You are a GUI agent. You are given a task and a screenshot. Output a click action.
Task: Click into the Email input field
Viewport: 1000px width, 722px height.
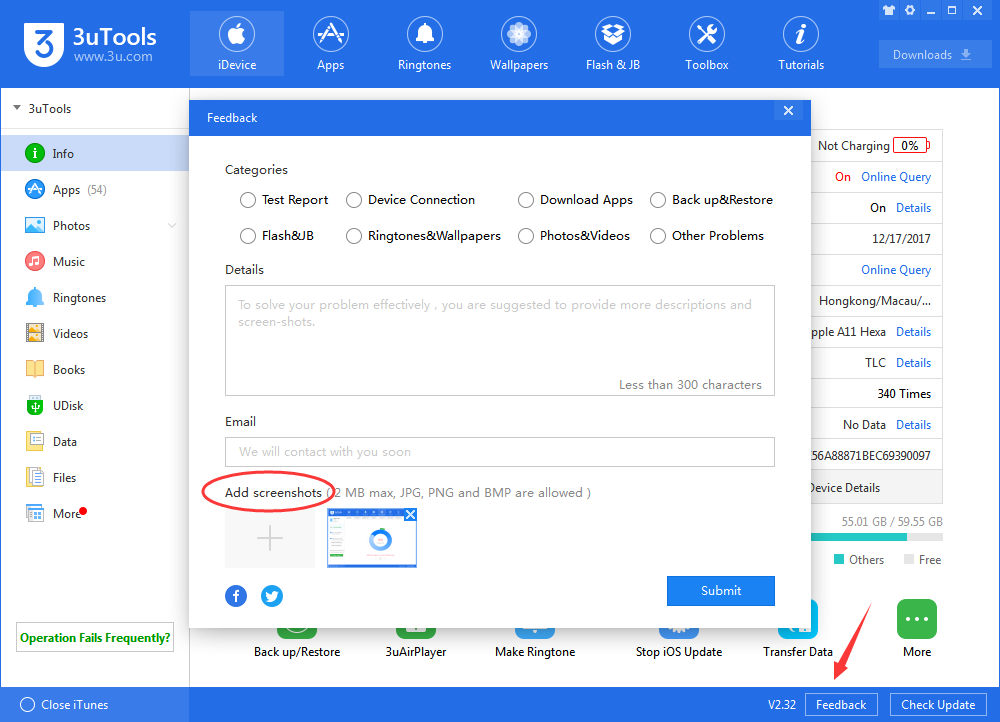click(499, 452)
